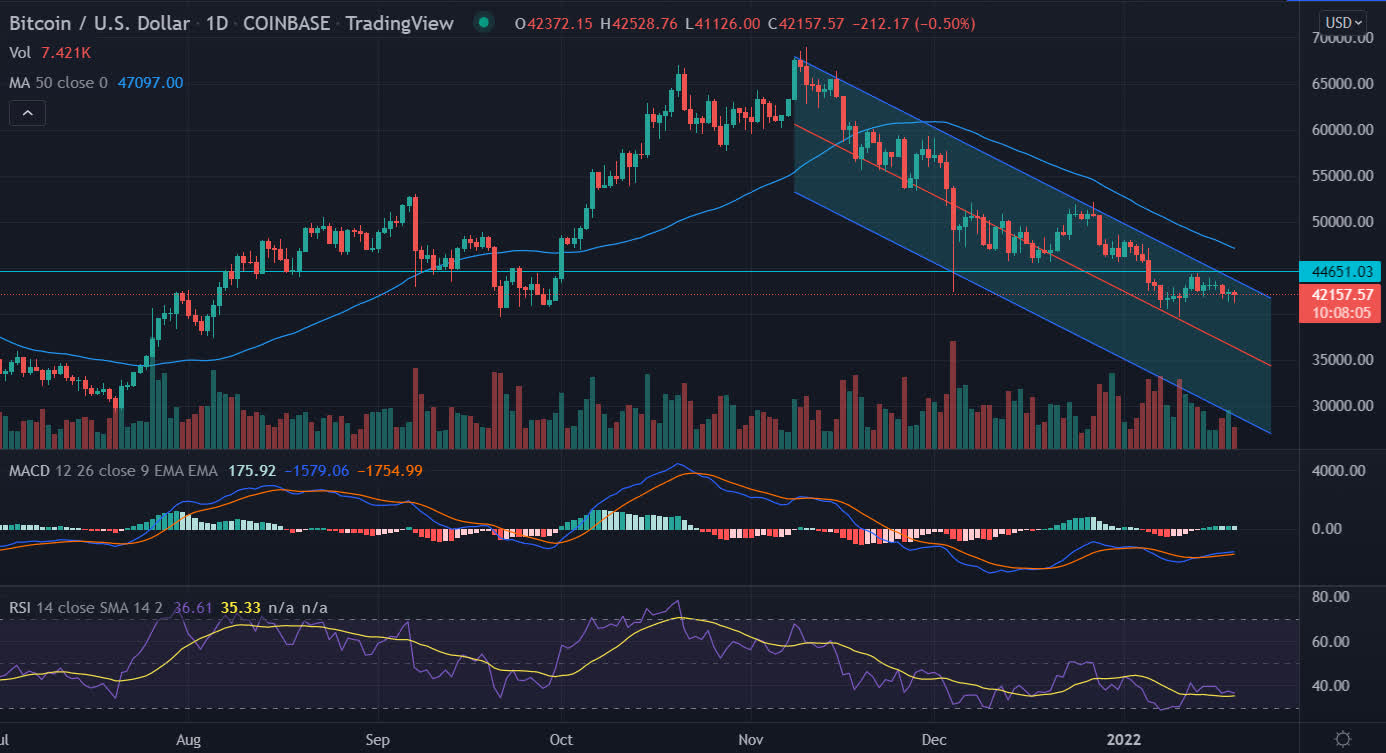
Task: Open the USD currency dropdown
Action: click(x=1342, y=22)
